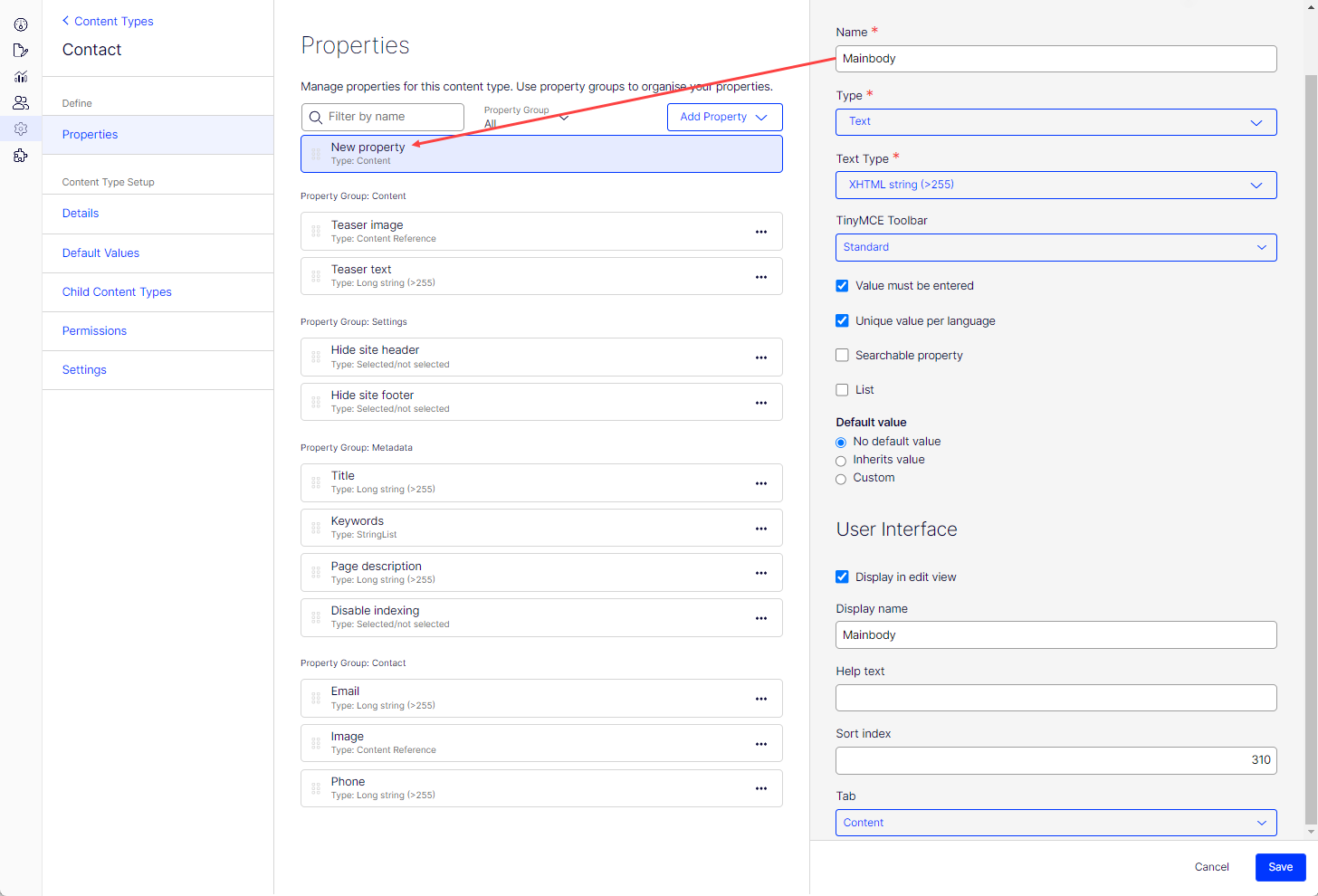Open the Page description property
This screenshot has width=1318, height=896.
(x=541, y=573)
